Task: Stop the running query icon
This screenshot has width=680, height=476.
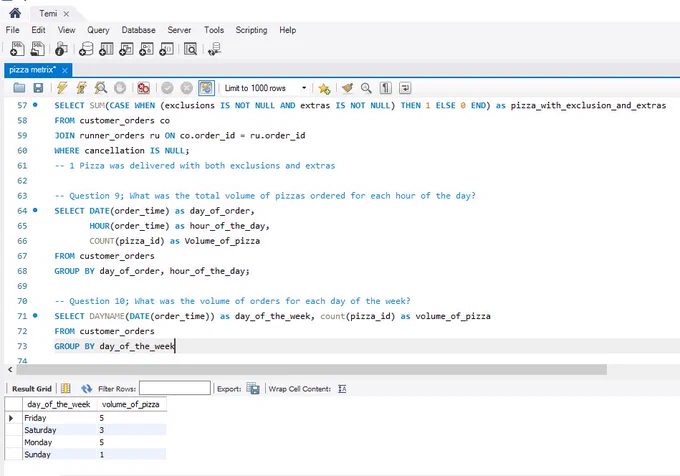Action: pyautogui.click(x=120, y=88)
